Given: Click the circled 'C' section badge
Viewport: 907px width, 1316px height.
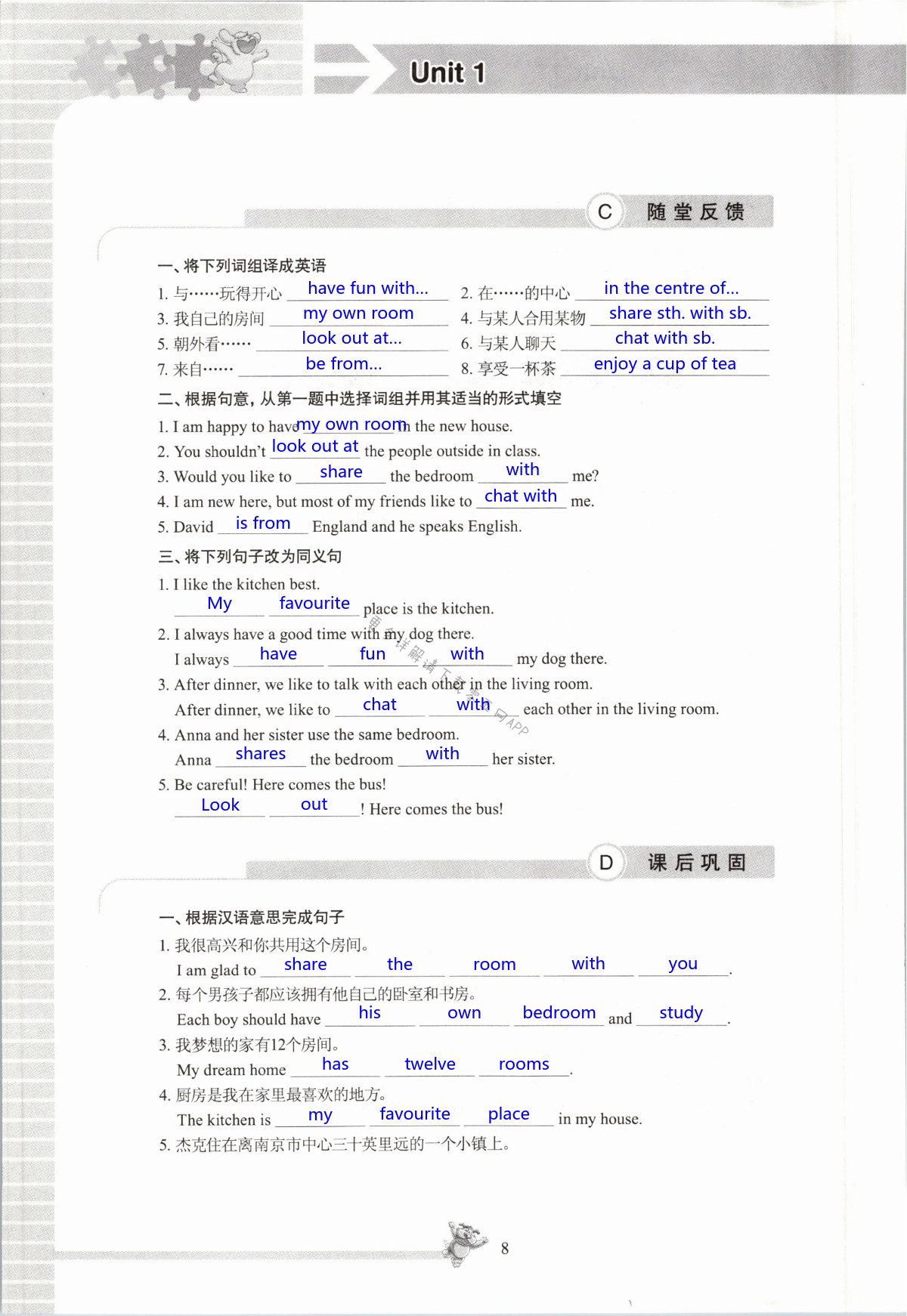Looking at the screenshot, I should point(605,212).
